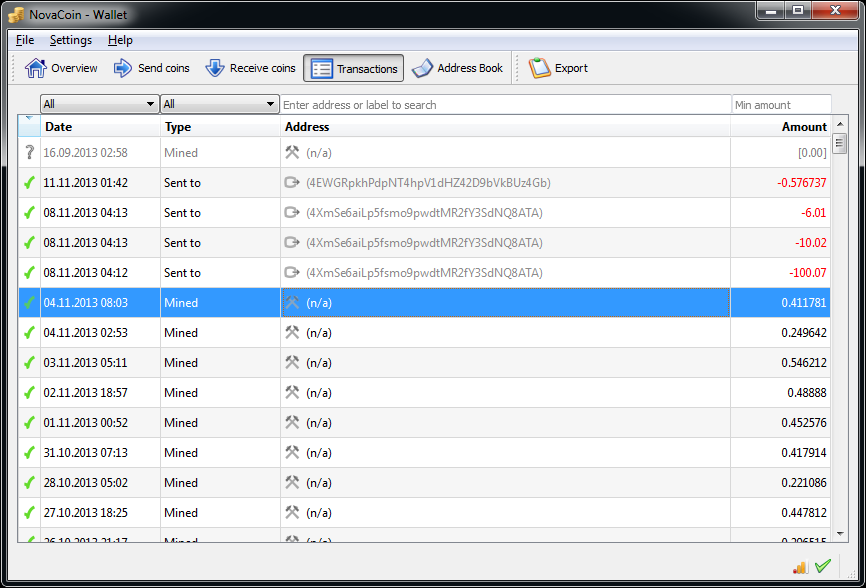Open the transaction type All dropdown
This screenshot has width=866, height=588.
[x=218, y=103]
